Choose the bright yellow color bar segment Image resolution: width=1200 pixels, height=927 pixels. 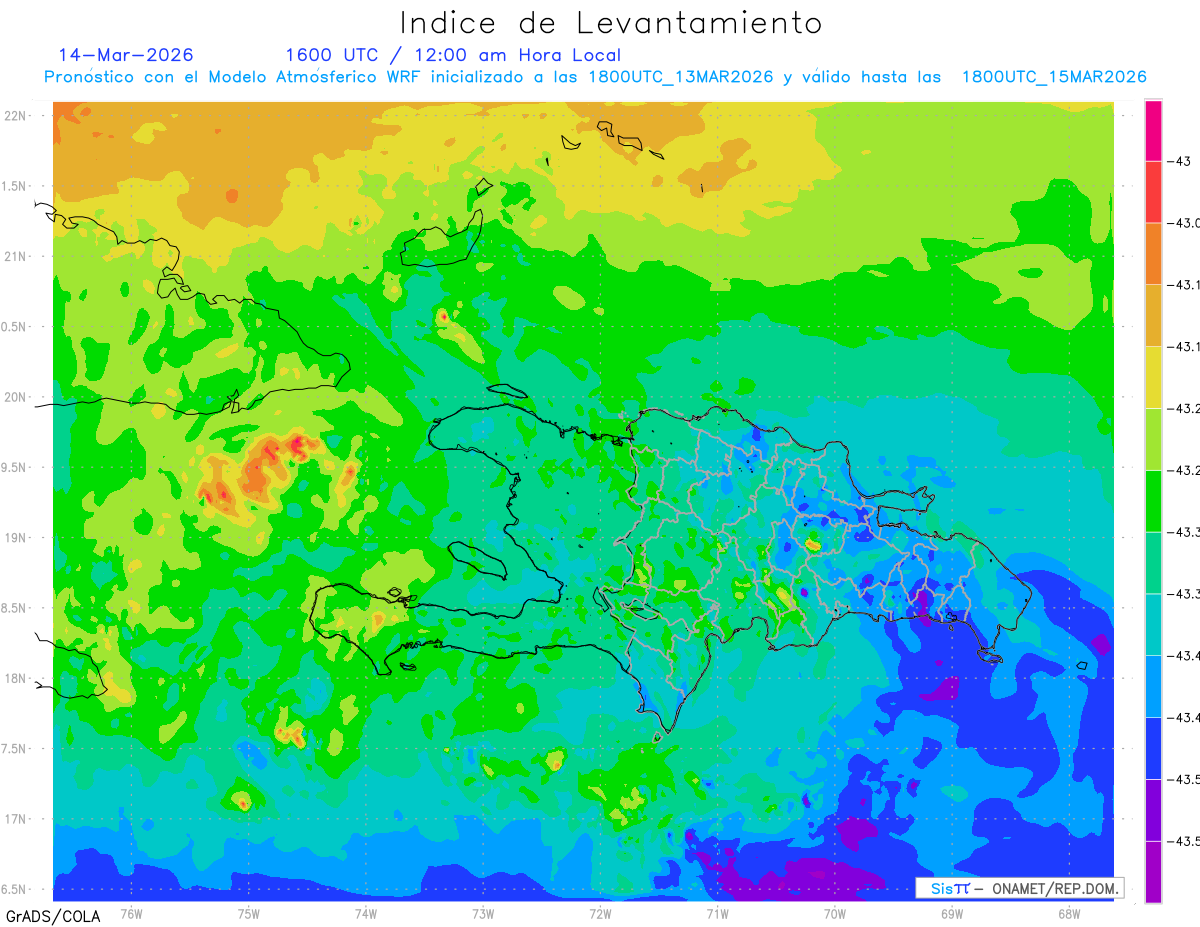tap(1153, 377)
